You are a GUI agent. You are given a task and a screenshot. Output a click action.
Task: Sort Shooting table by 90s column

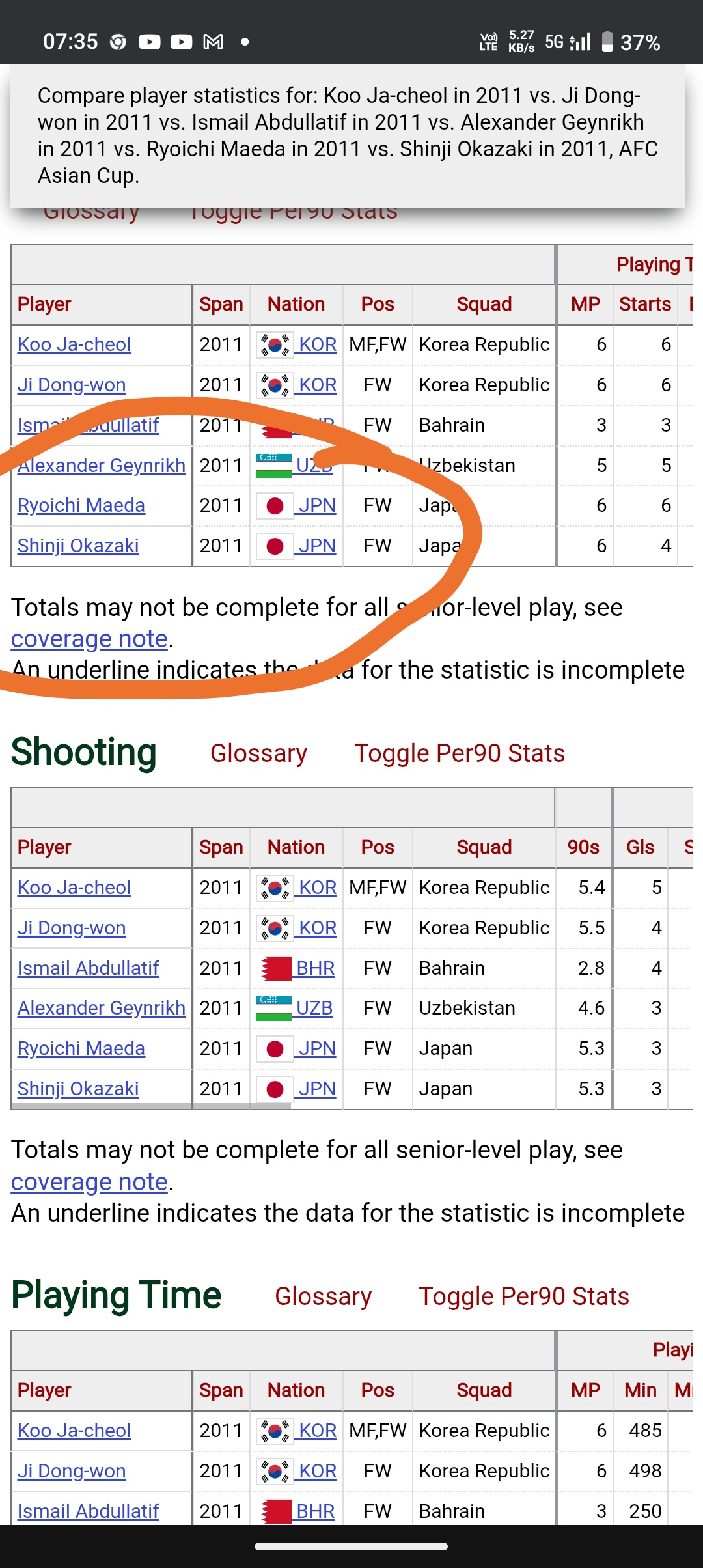(583, 847)
